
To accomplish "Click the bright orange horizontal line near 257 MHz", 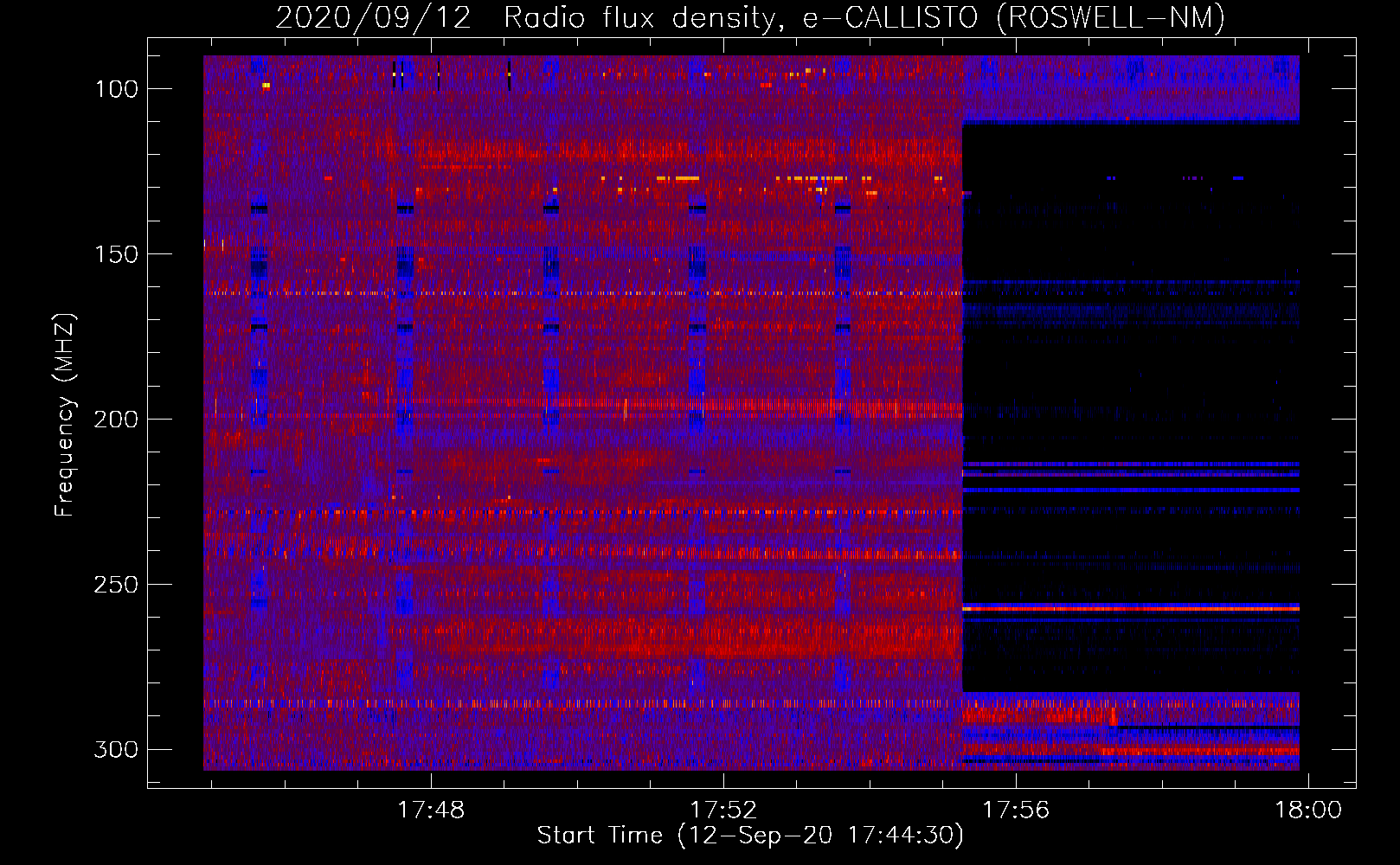I will (1130, 609).
